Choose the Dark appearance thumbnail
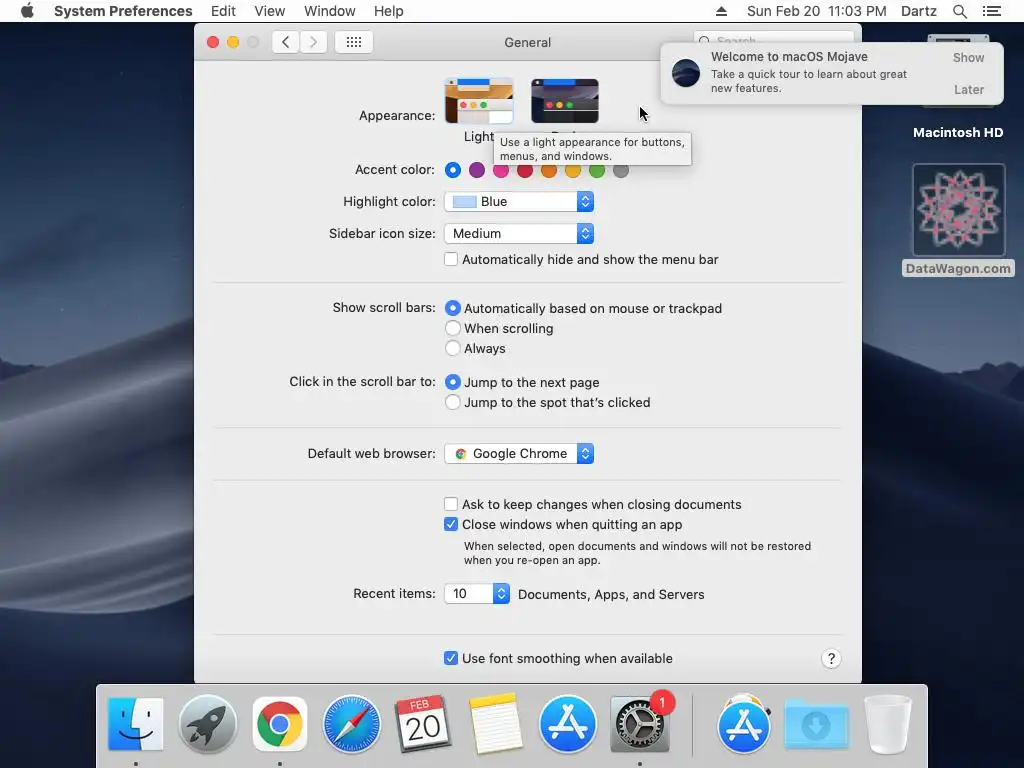The height and width of the screenshot is (768, 1024). pos(565,101)
